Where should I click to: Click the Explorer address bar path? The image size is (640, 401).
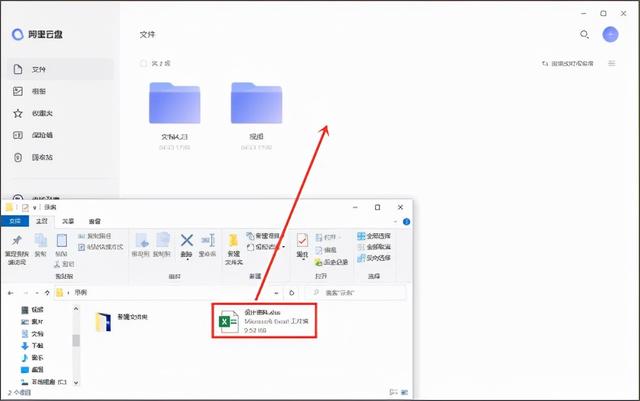pyautogui.click(x=163, y=292)
